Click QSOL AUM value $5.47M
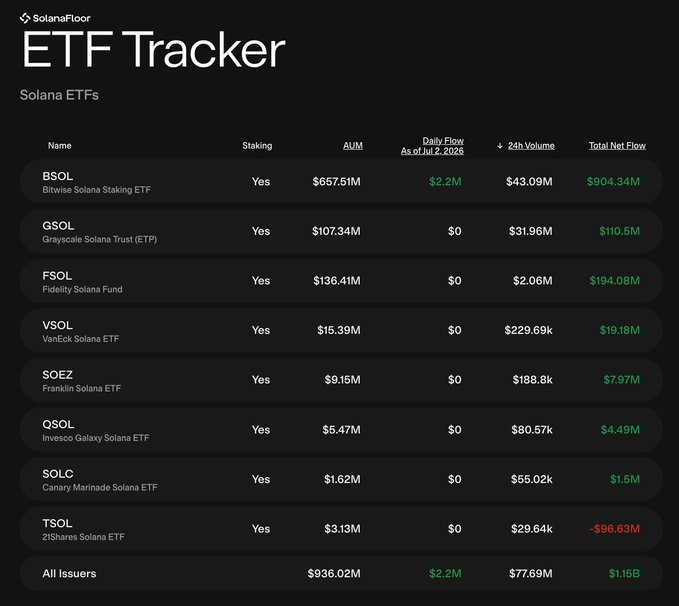 pyautogui.click(x=341, y=430)
